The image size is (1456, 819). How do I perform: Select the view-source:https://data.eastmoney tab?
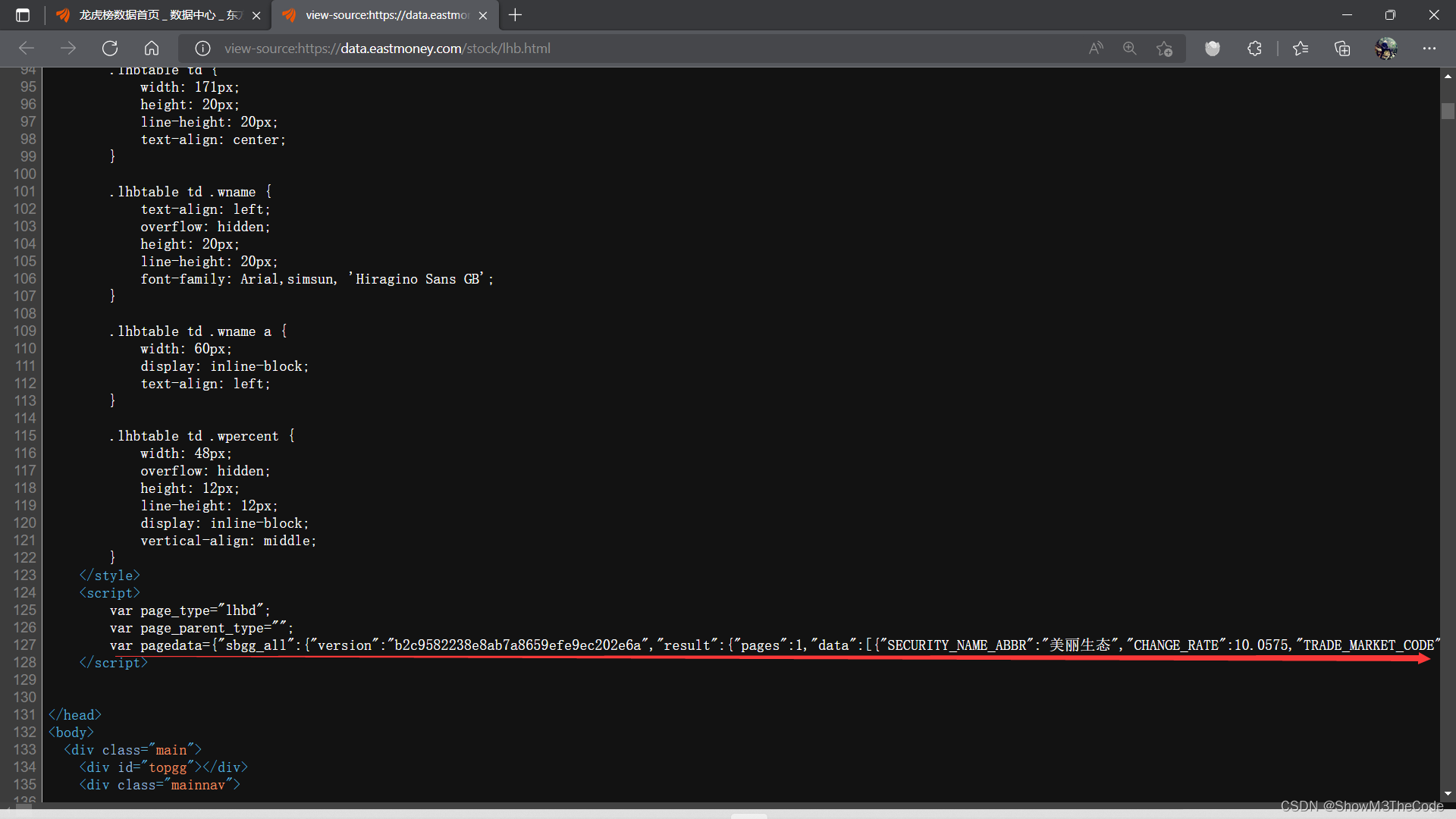coord(386,15)
